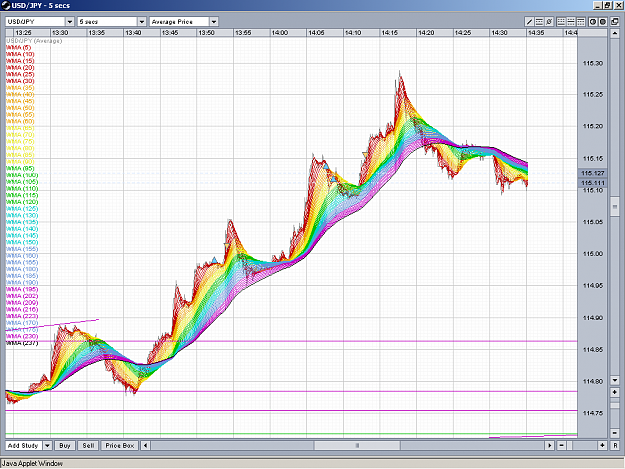Click the WMA (237) legend entry
The width and height of the screenshot is (625, 469).
click(22, 343)
